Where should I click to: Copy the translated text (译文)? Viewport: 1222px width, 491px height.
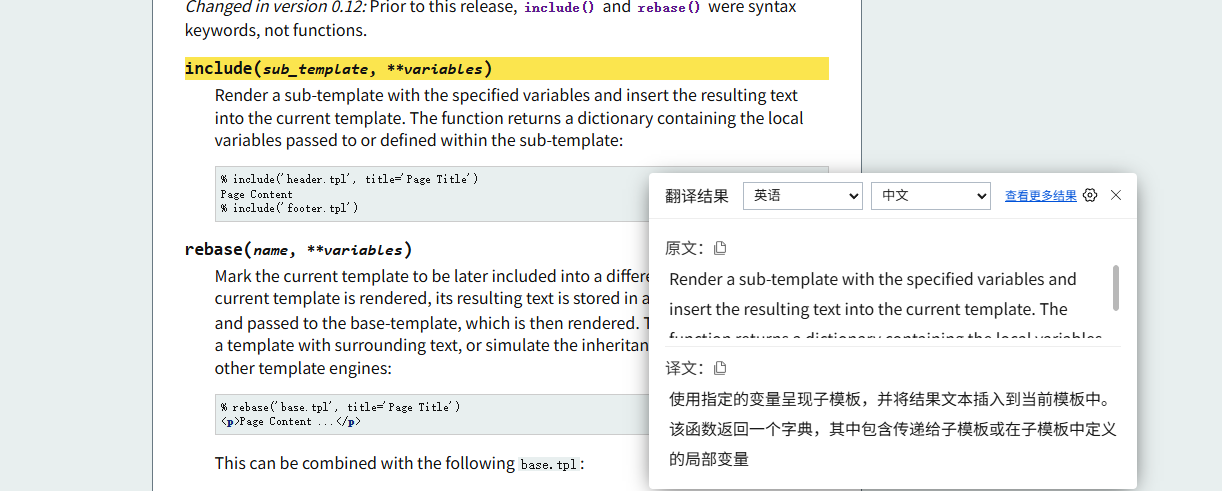point(720,368)
